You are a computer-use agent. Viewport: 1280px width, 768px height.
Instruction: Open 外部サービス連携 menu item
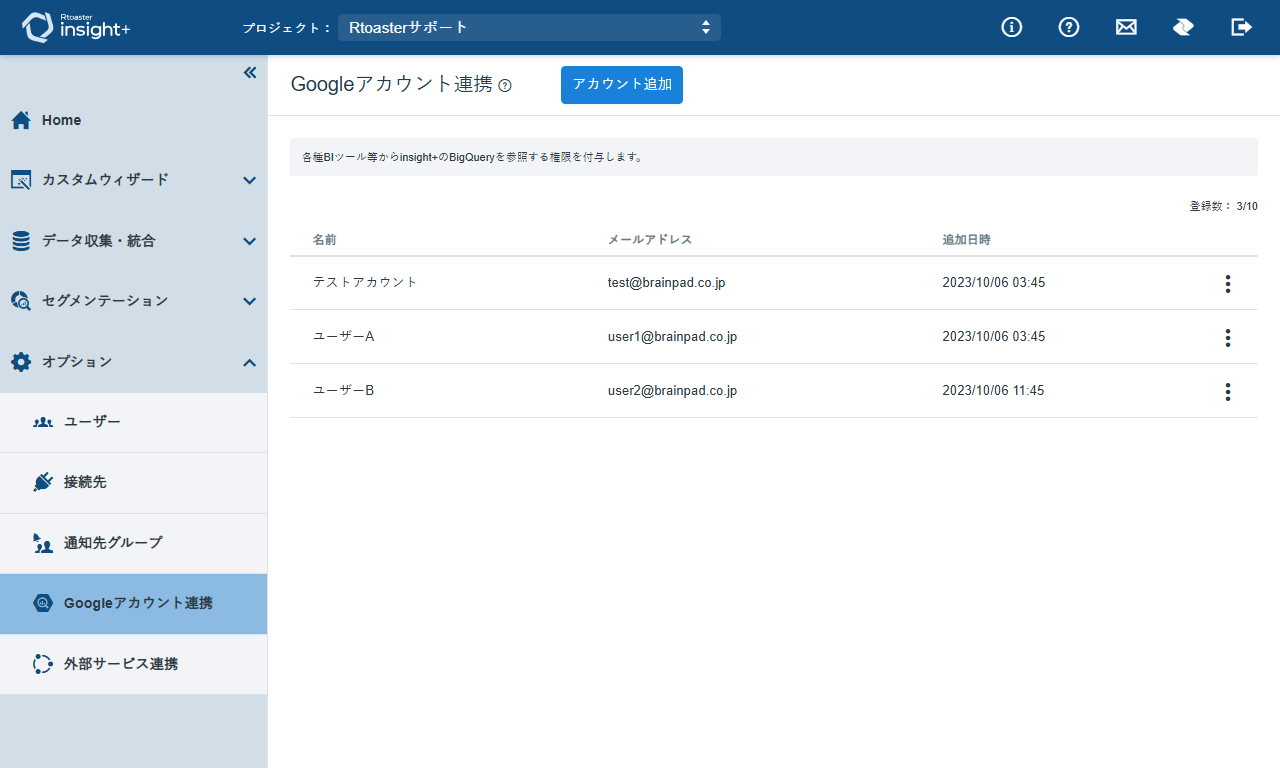[134, 664]
